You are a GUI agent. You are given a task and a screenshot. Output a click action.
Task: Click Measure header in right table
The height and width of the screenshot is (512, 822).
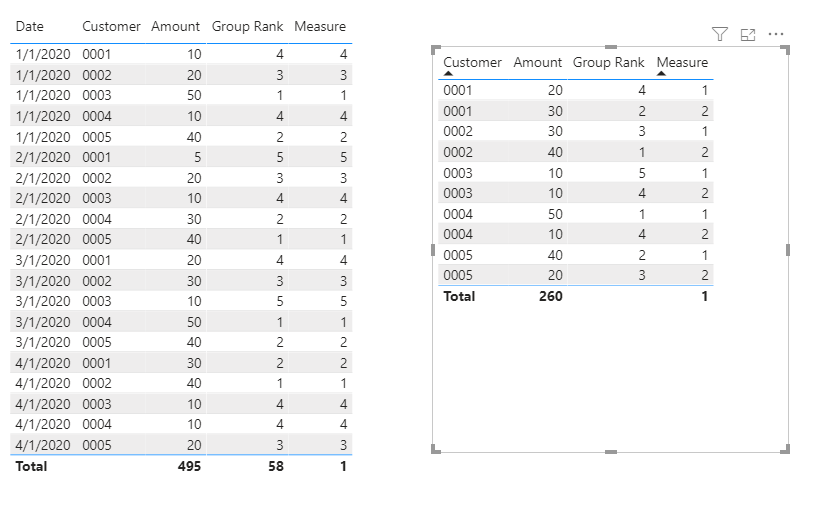tap(682, 62)
